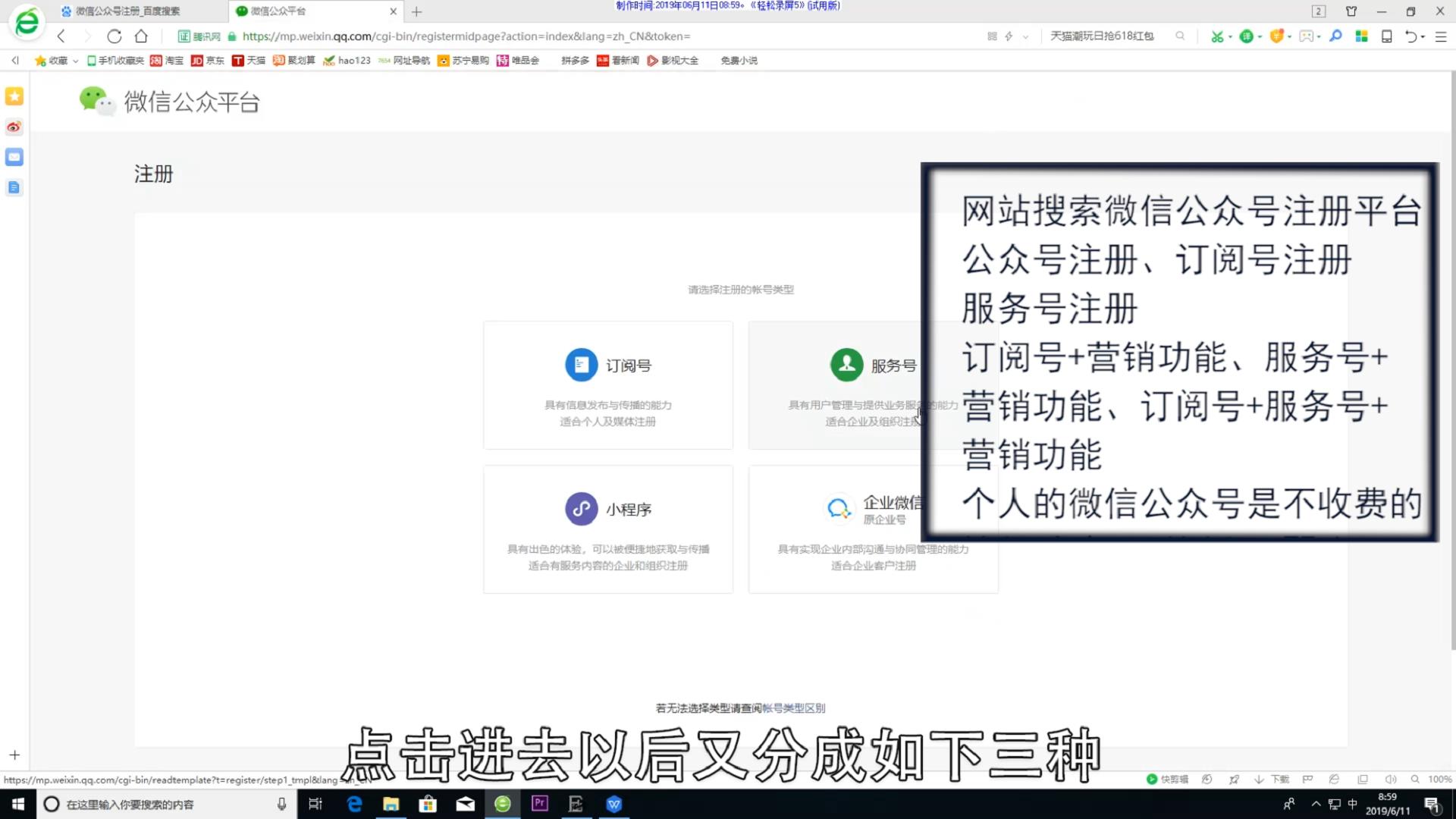Go back to the previous page

point(61,36)
